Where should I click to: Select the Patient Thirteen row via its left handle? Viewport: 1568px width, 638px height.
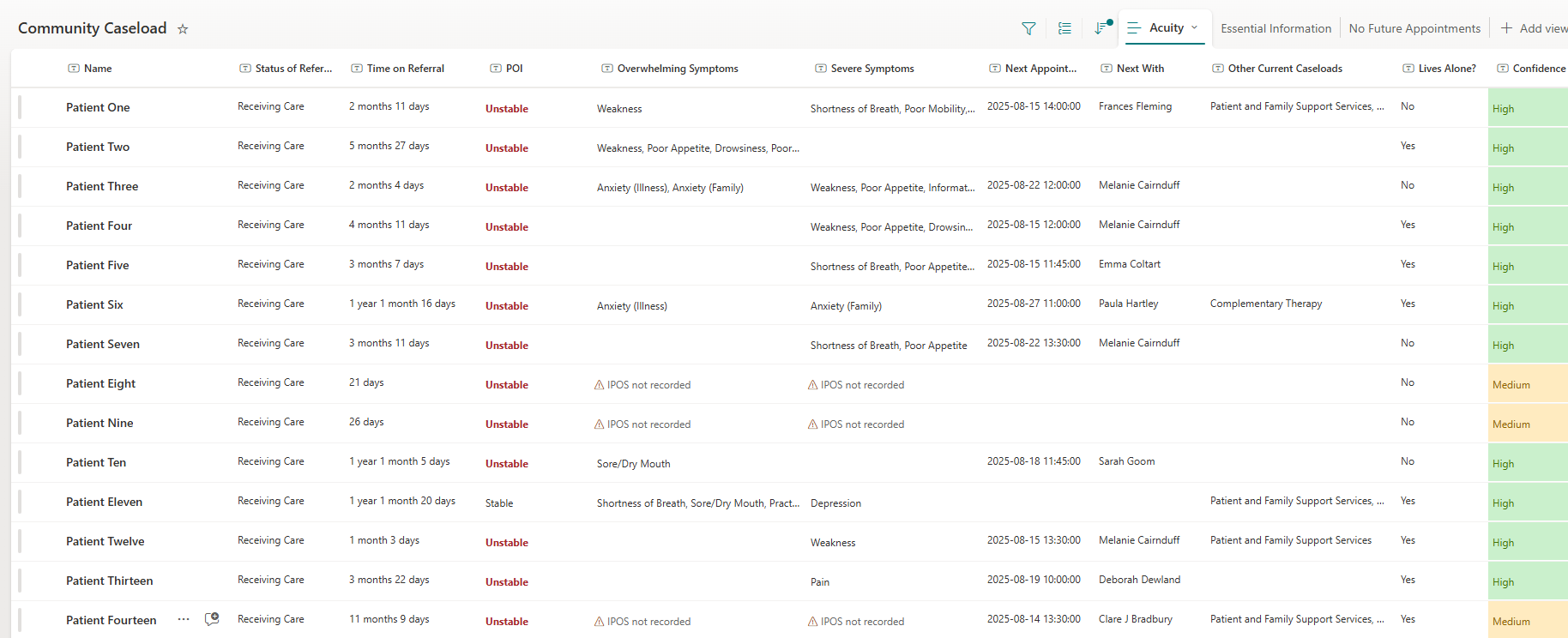20,581
